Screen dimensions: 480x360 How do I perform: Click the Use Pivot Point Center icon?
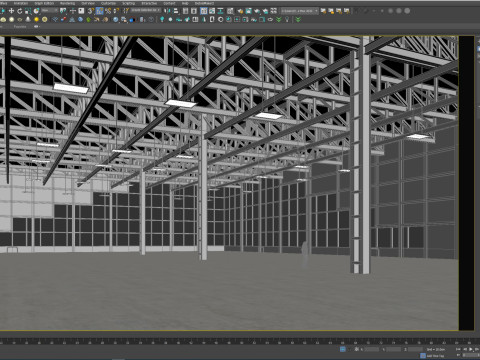pos(63,11)
